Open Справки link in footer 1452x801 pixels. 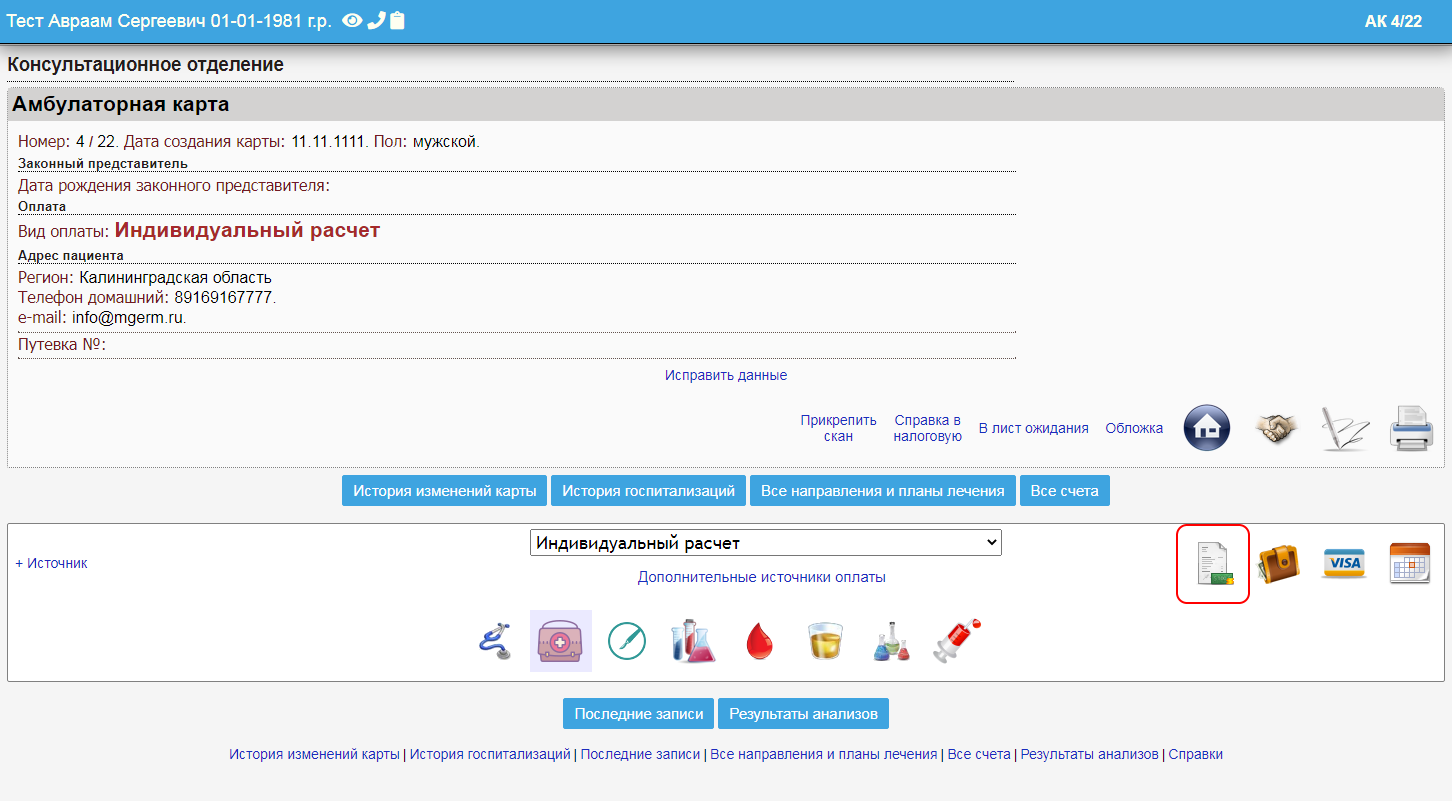click(x=1195, y=755)
